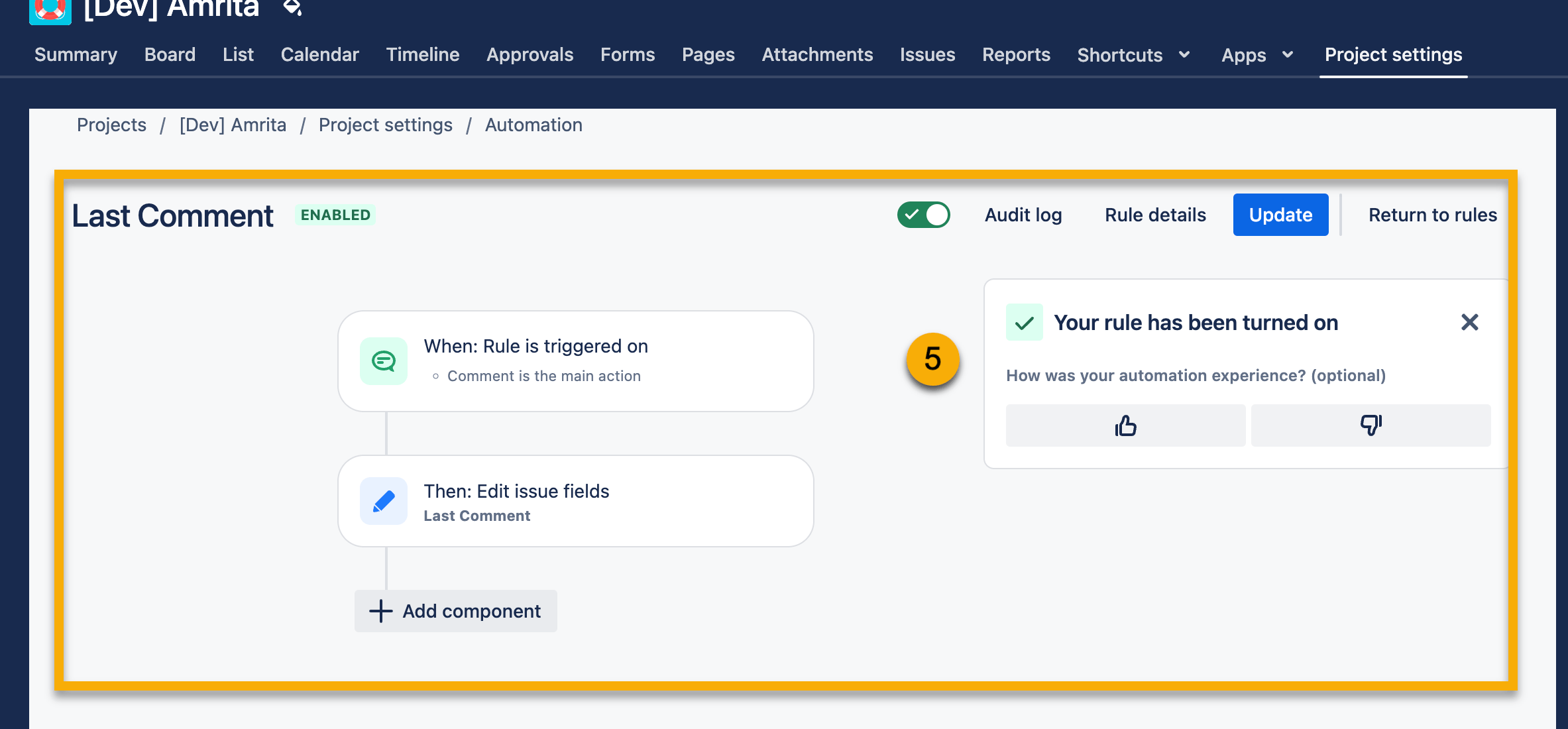Image resolution: width=1568 pixels, height=729 pixels.
Task: Click the comment trigger icon on the When component
Action: (x=383, y=361)
